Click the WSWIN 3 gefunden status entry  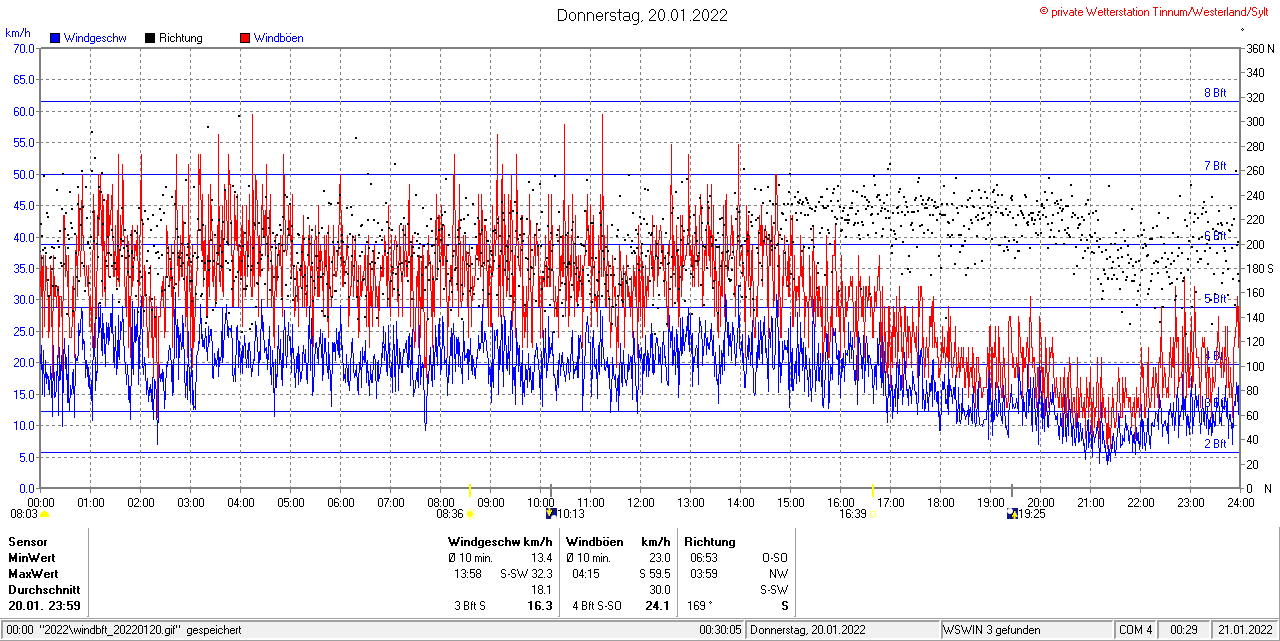tap(992, 630)
